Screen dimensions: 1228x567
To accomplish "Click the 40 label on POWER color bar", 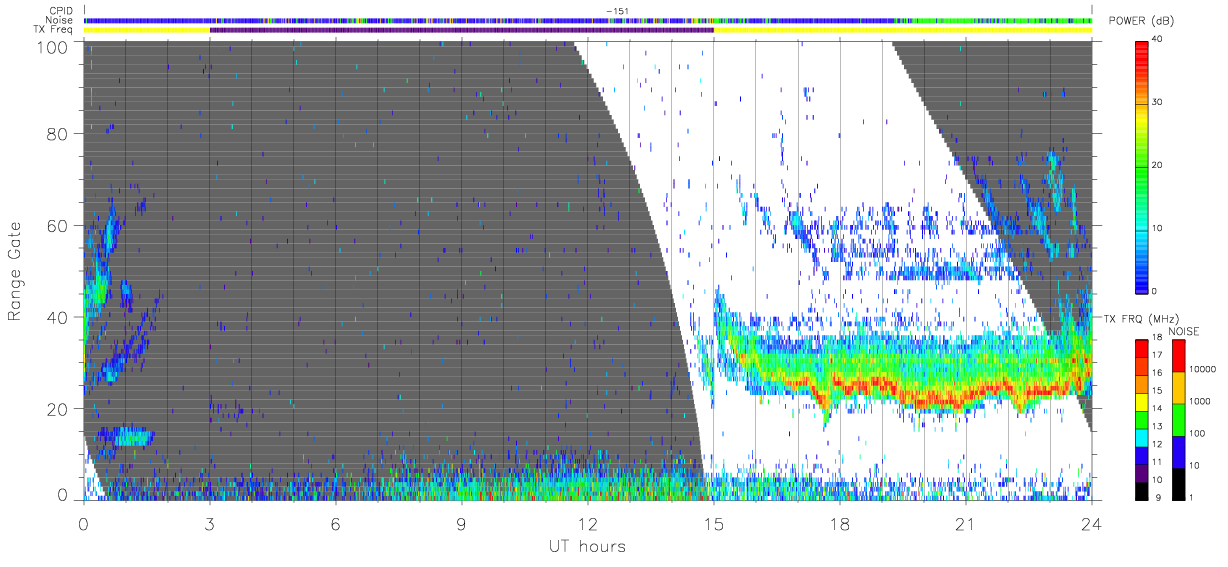I will 1157,40.
